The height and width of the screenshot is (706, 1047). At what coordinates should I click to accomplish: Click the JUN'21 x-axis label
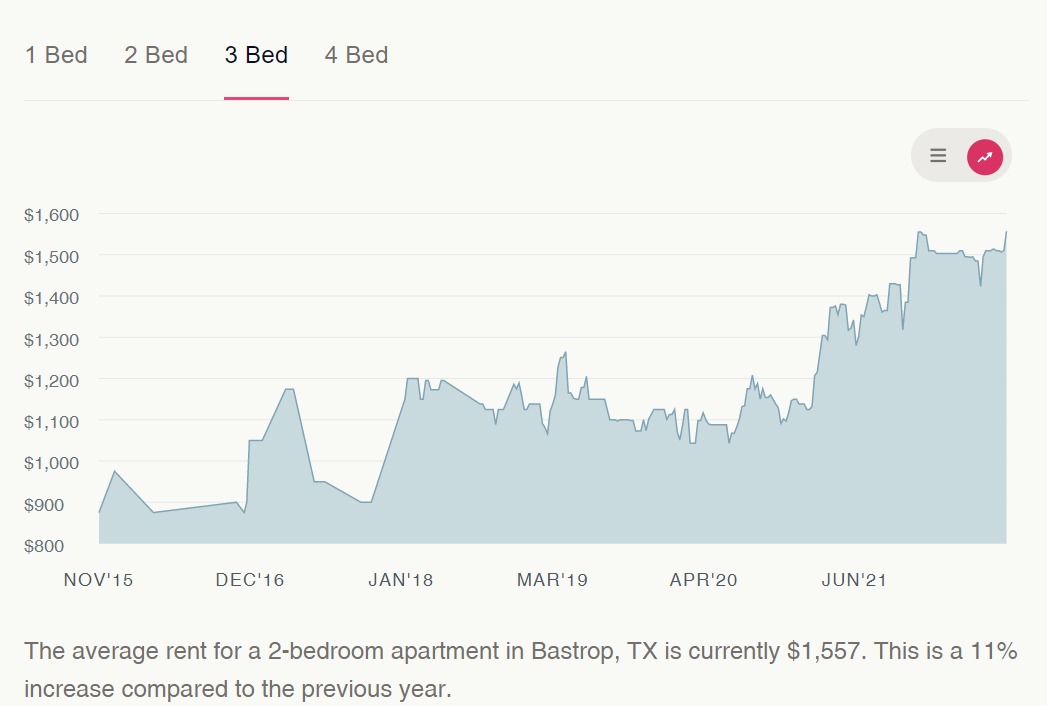[854, 580]
